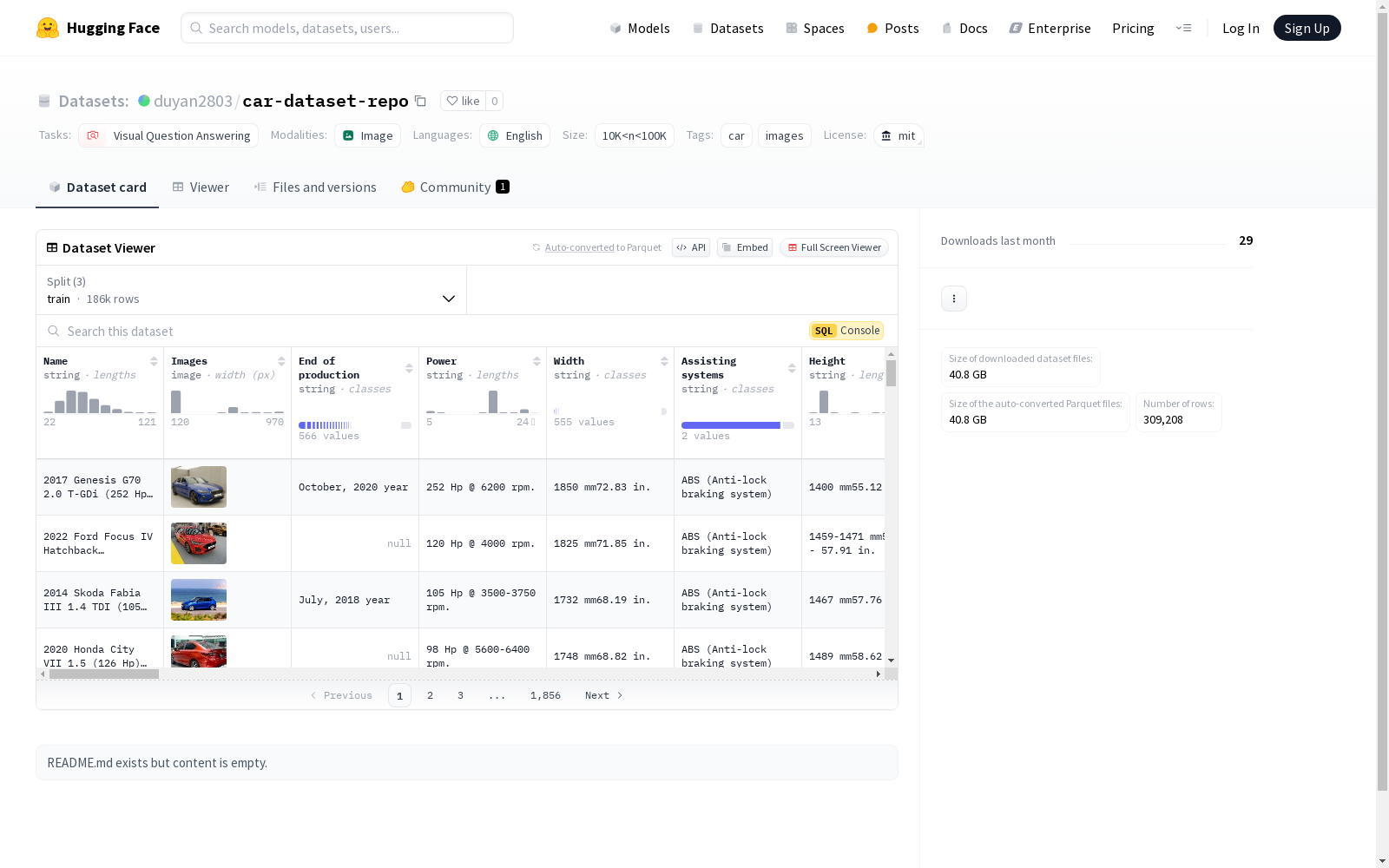Click the Assisting systems distribution bar
1389x868 pixels.
coord(738,425)
